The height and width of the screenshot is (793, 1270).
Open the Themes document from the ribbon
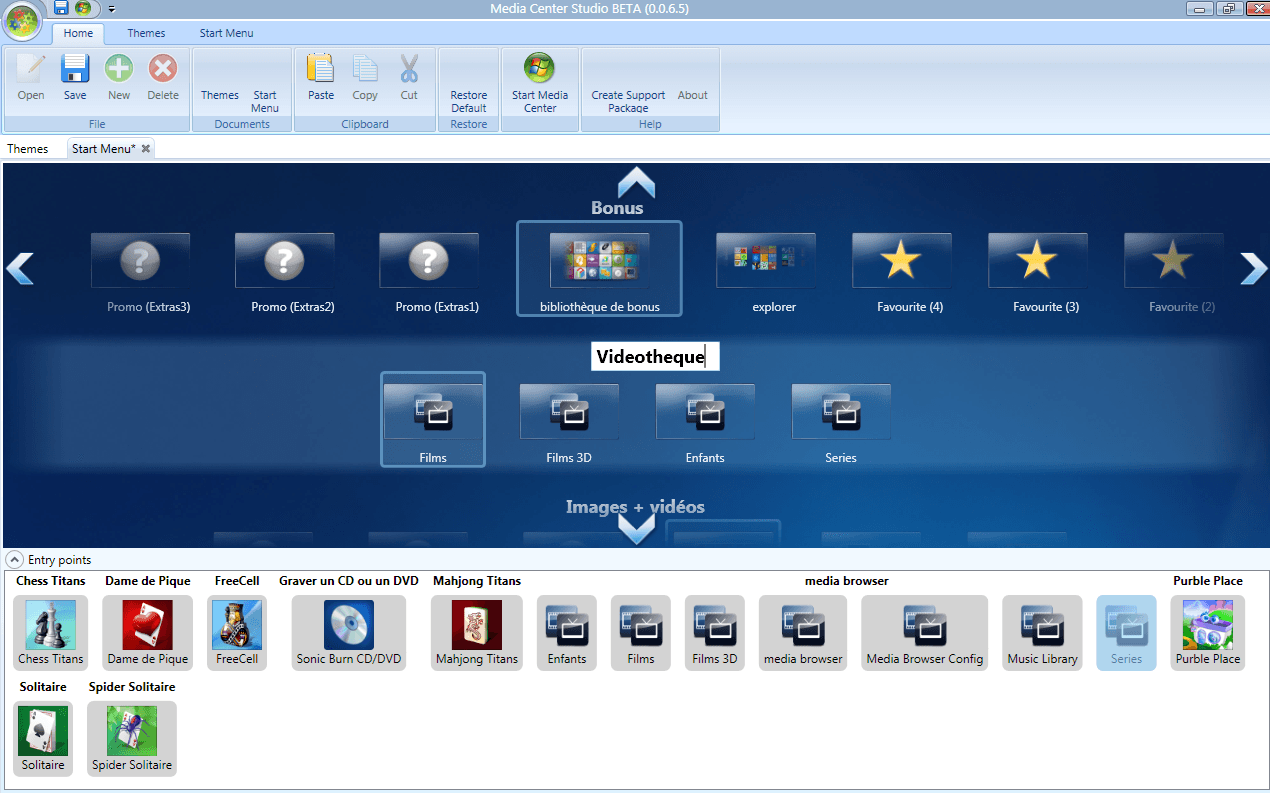[220, 95]
